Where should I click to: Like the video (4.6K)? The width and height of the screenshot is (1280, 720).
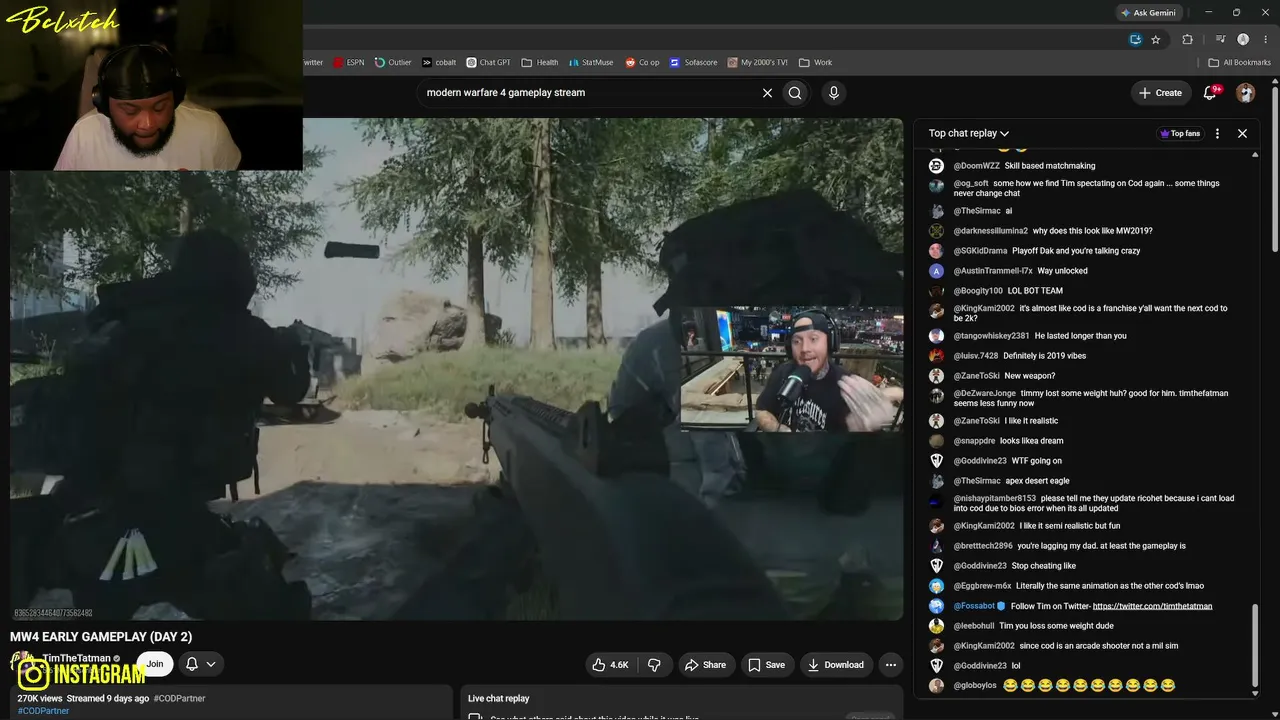coord(611,665)
